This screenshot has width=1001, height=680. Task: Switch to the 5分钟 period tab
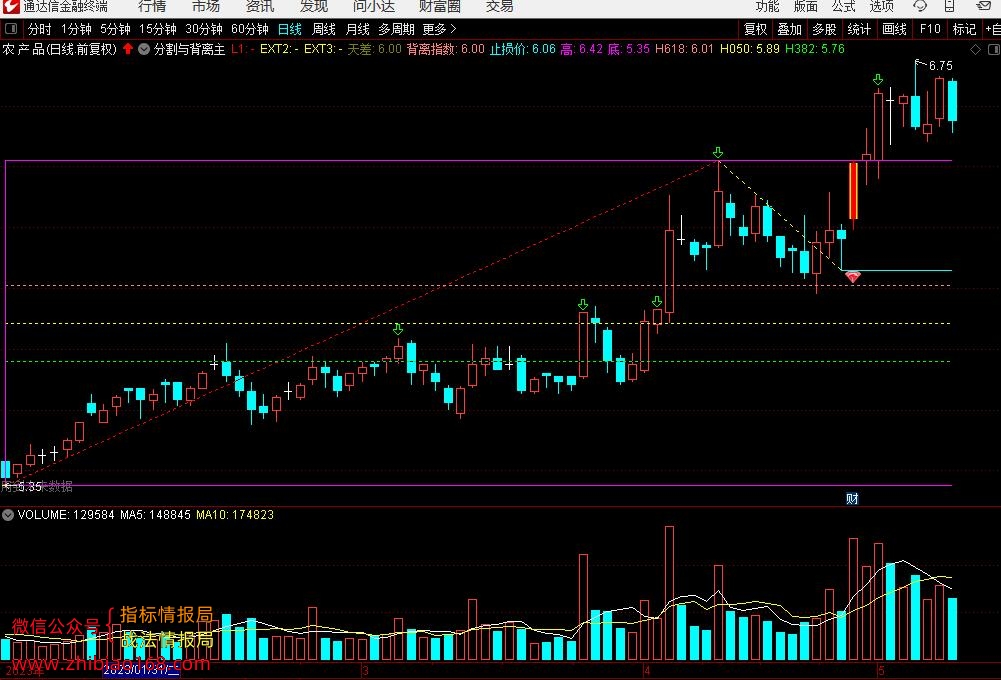(115, 29)
